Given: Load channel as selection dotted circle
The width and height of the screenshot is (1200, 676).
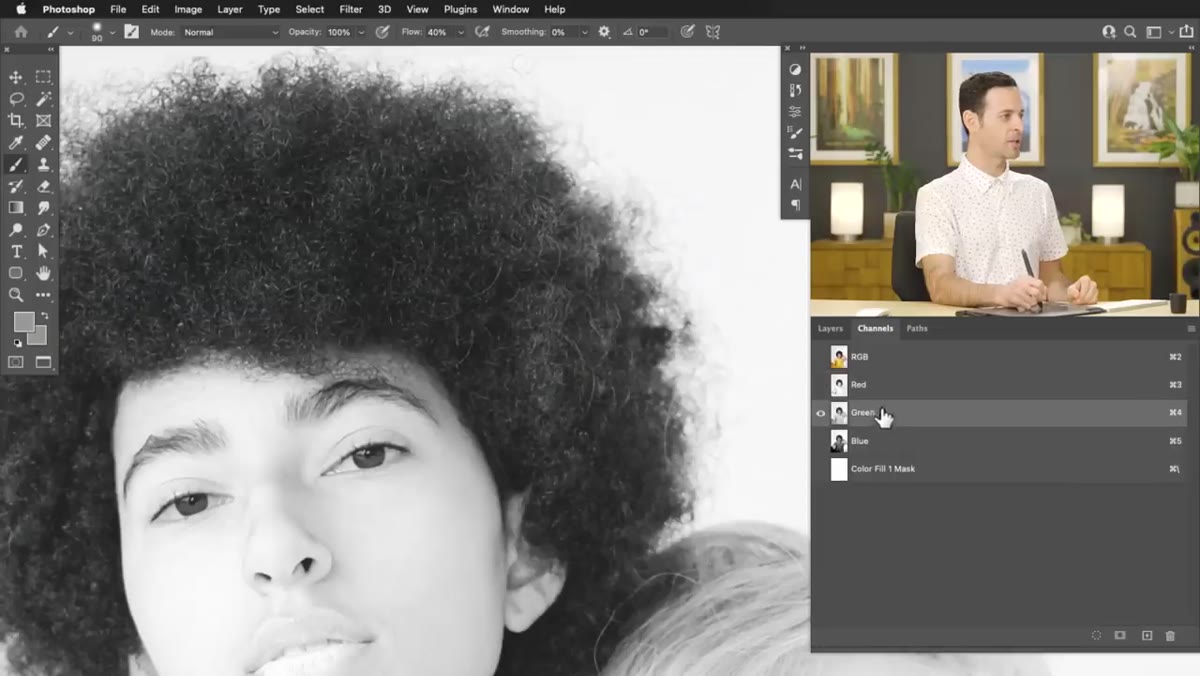Looking at the screenshot, I should 1096,636.
